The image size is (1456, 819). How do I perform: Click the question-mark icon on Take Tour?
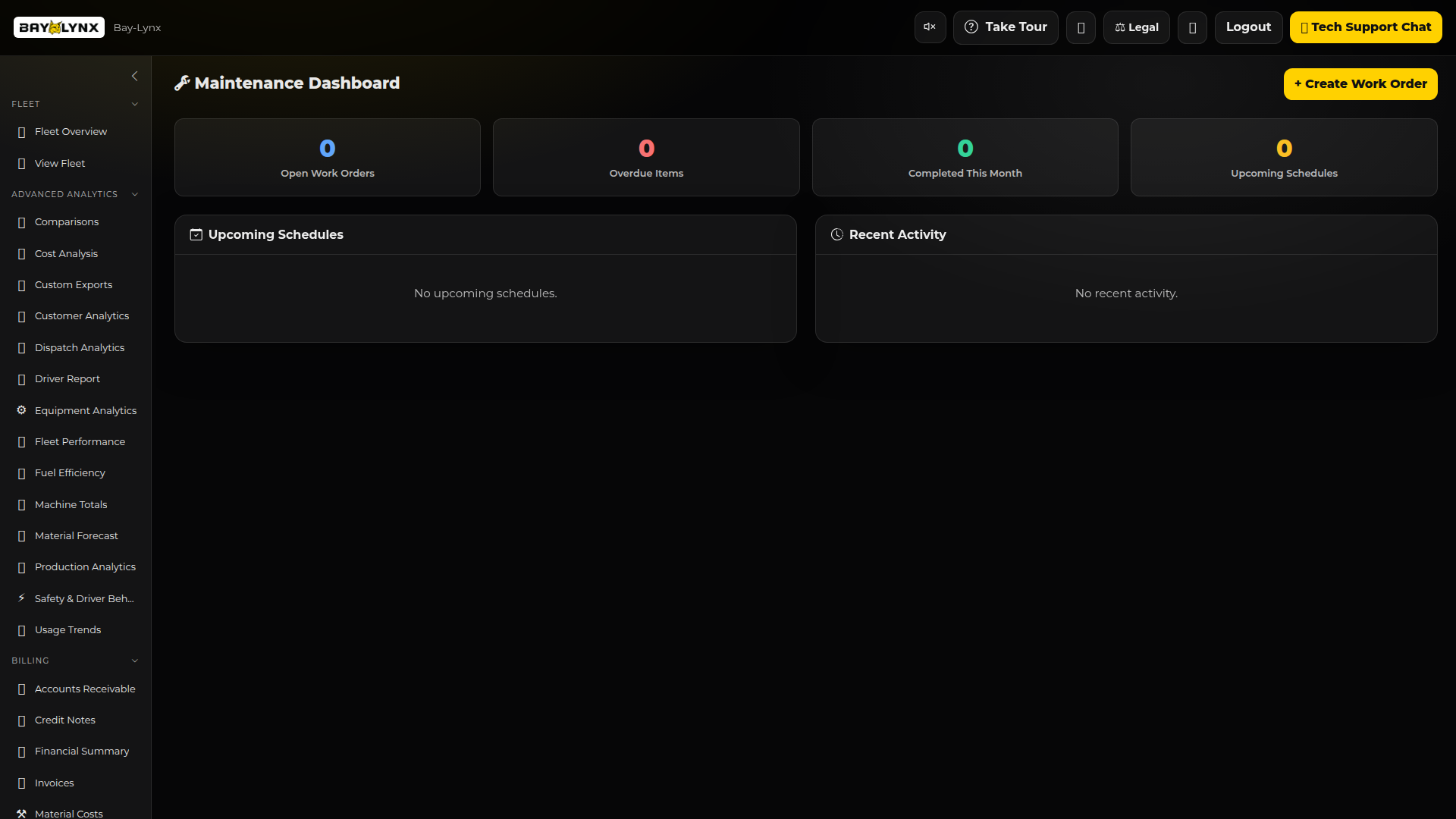pos(971,27)
